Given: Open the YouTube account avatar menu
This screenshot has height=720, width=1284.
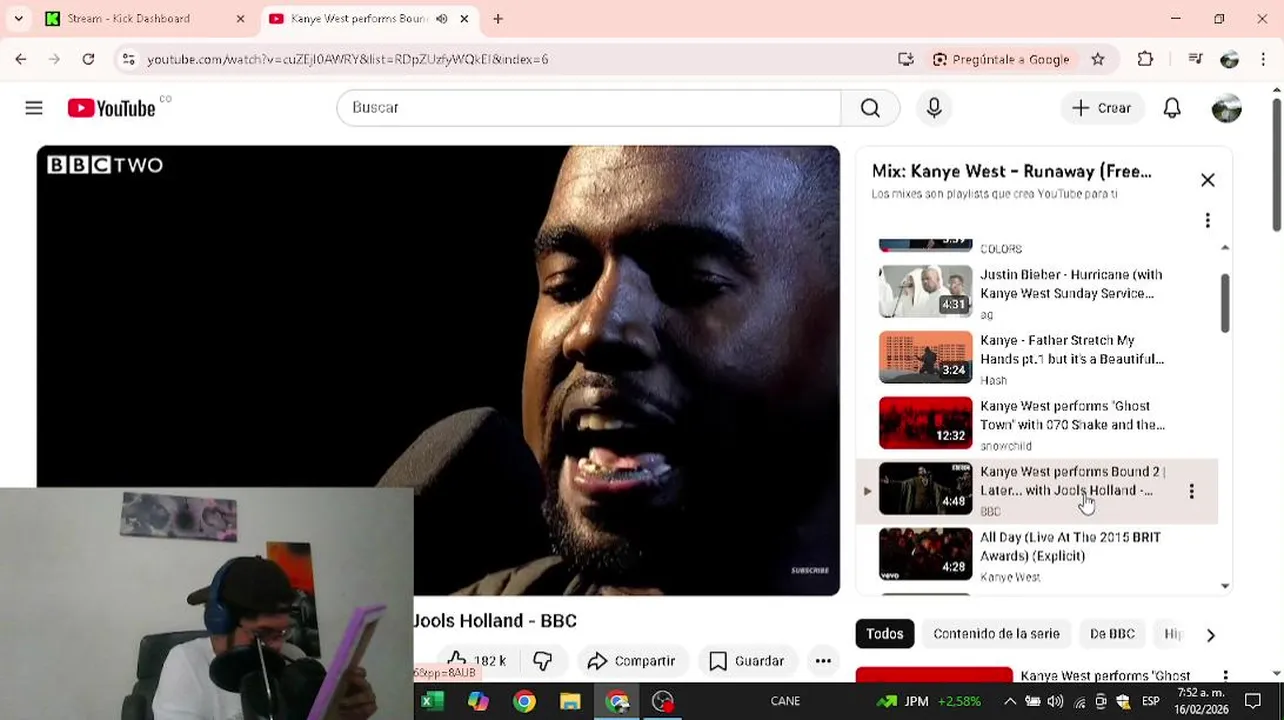Looking at the screenshot, I should (1226, 108).
